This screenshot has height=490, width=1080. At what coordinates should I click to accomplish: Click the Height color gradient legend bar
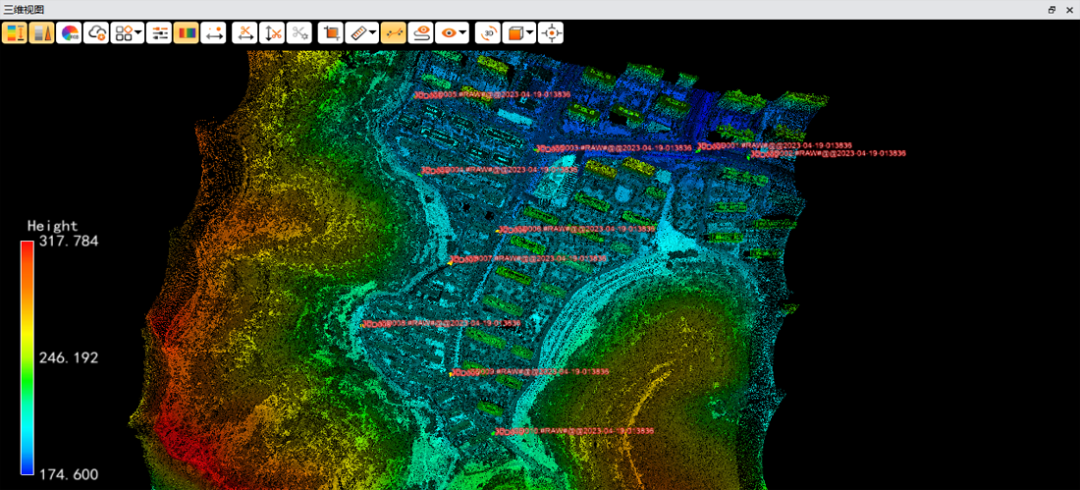[27, 358]
